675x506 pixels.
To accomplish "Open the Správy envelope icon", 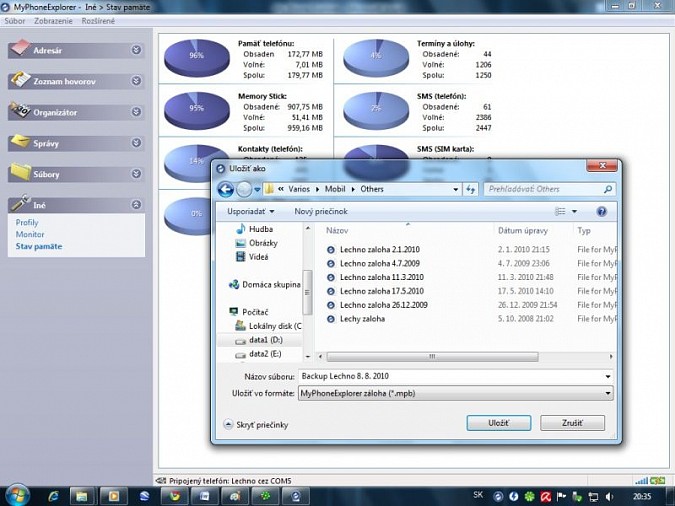I will [x=20, y=141].
